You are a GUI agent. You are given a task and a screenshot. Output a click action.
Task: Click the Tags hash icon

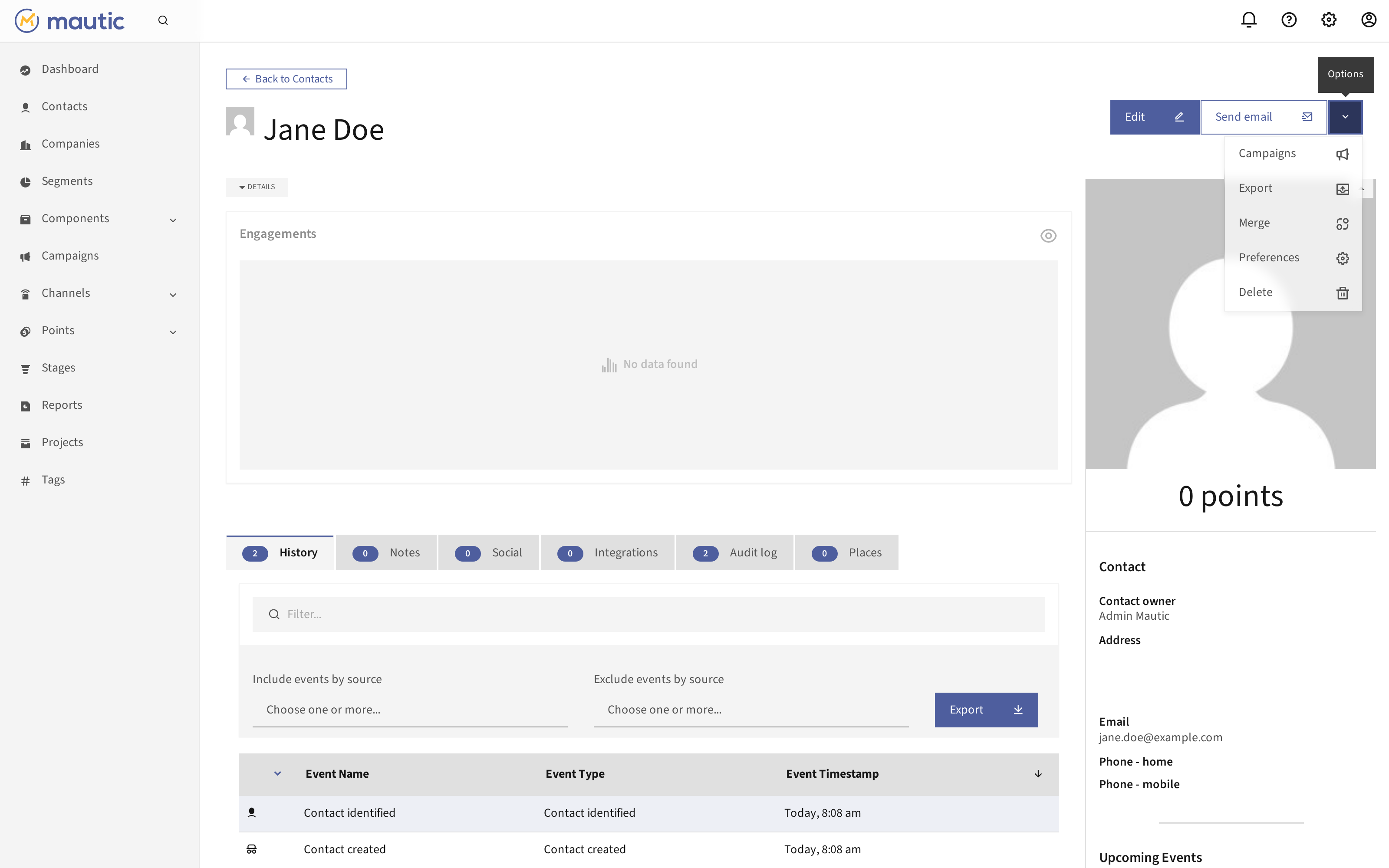25,480
